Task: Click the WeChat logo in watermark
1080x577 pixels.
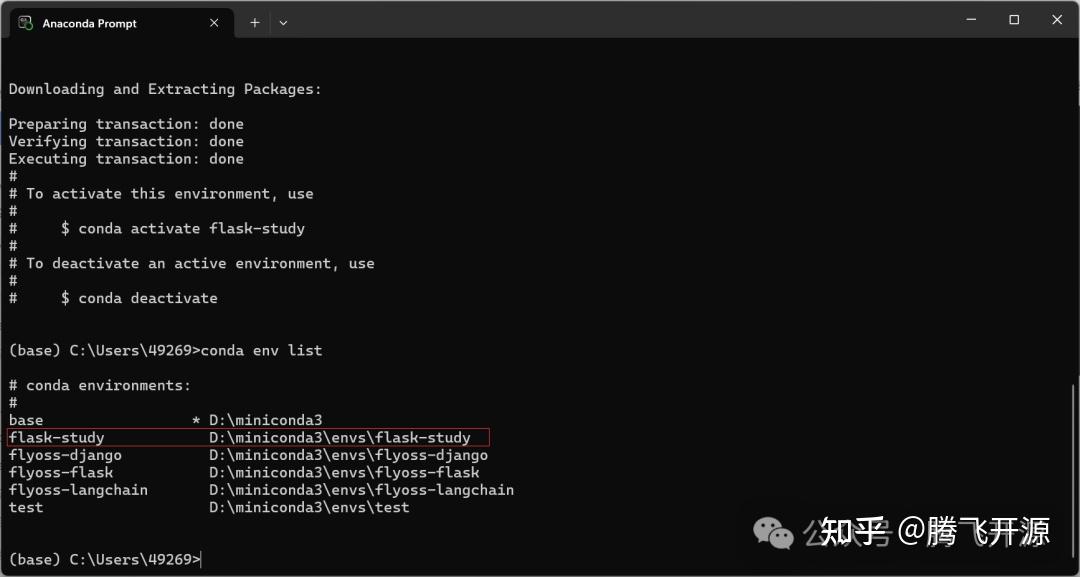Action: [x=773, y=534]
